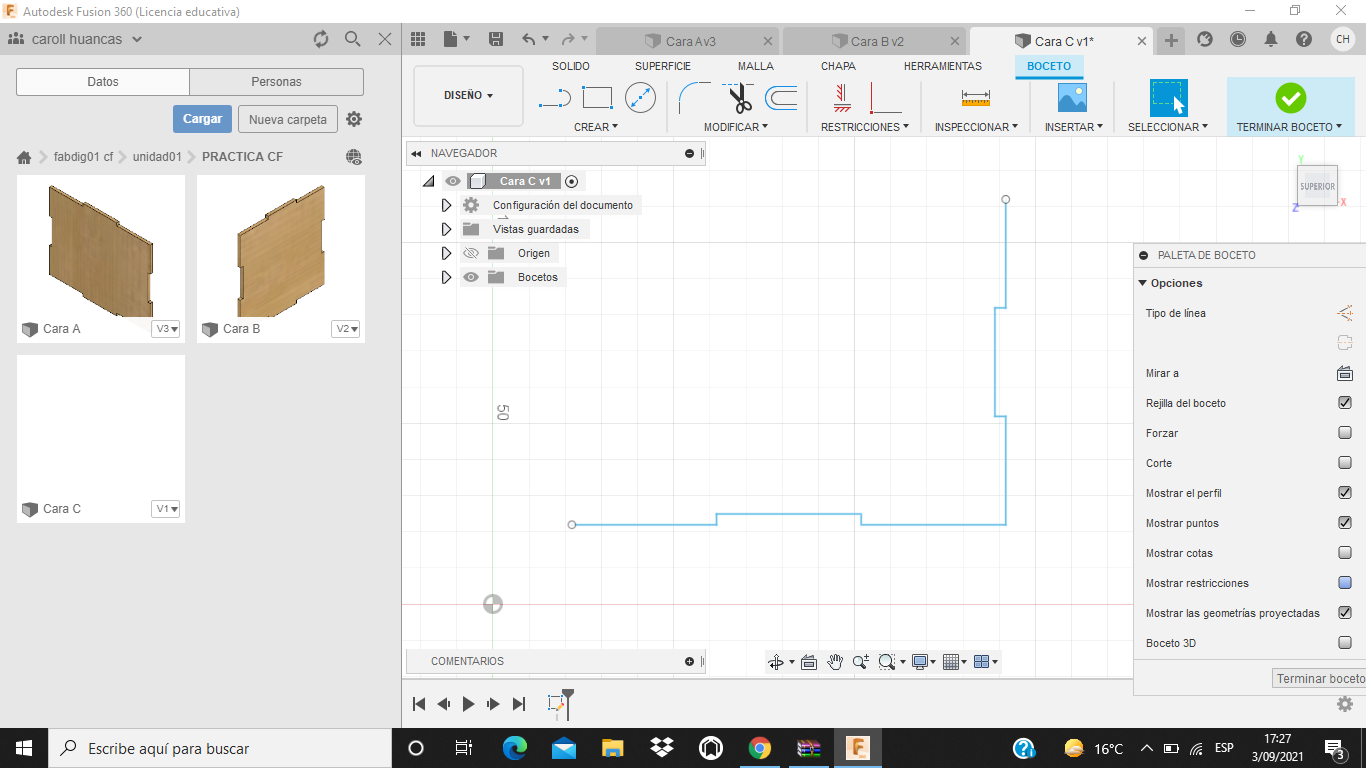Screen dimensions: 1366x768
Task: Open job status clock icon
Action: (1238, 39)
